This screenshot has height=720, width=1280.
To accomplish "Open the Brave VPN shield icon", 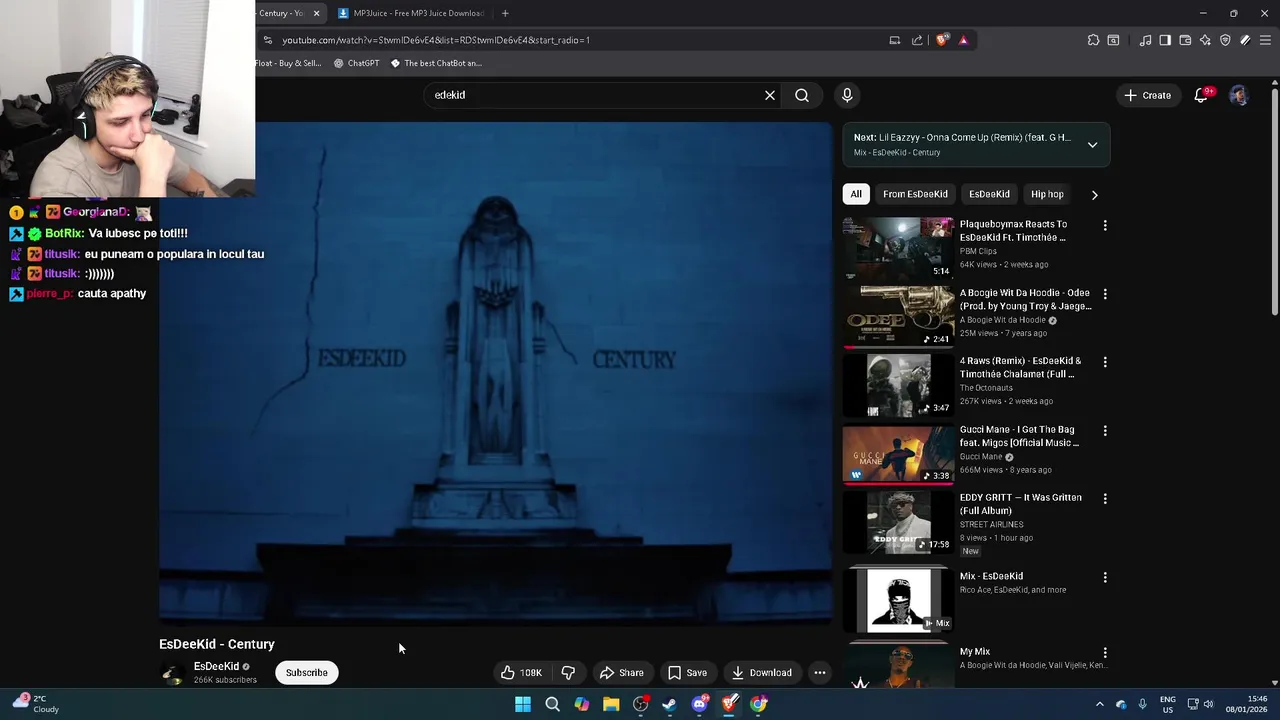I will click(x=1225, y=40).
